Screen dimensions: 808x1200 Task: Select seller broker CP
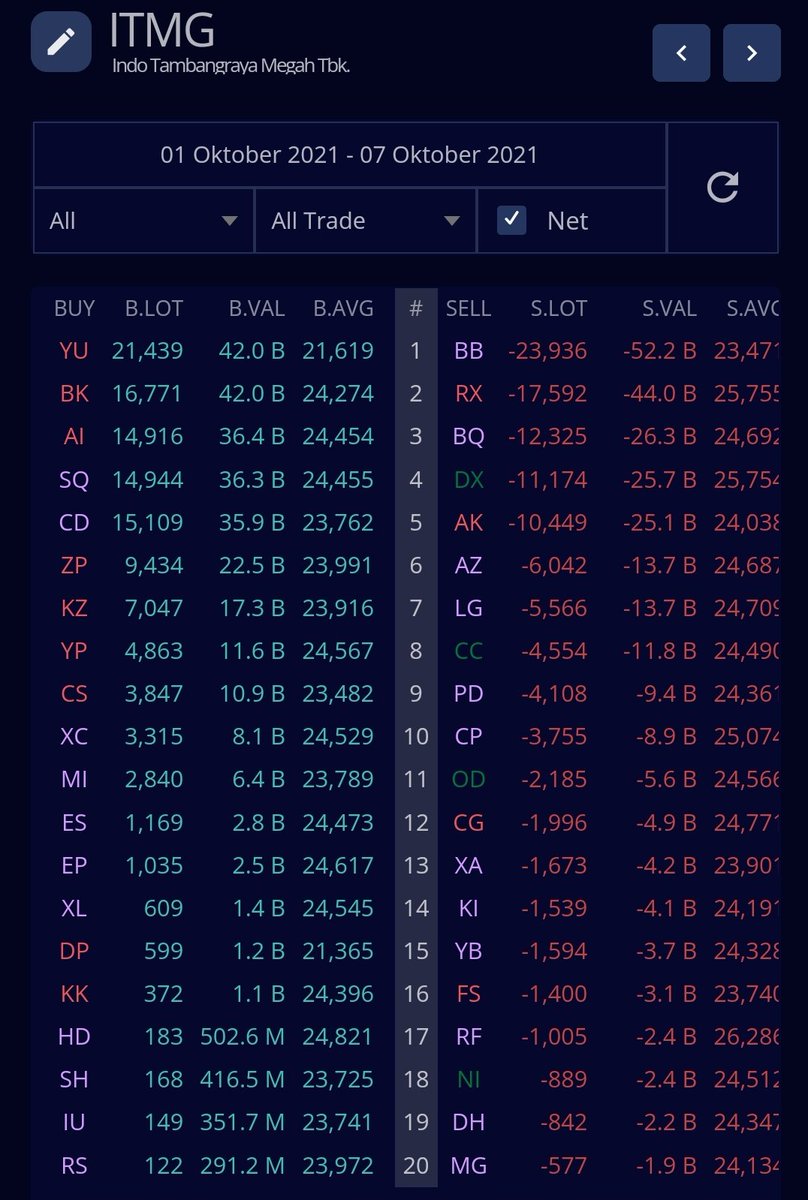pos(468,737)
